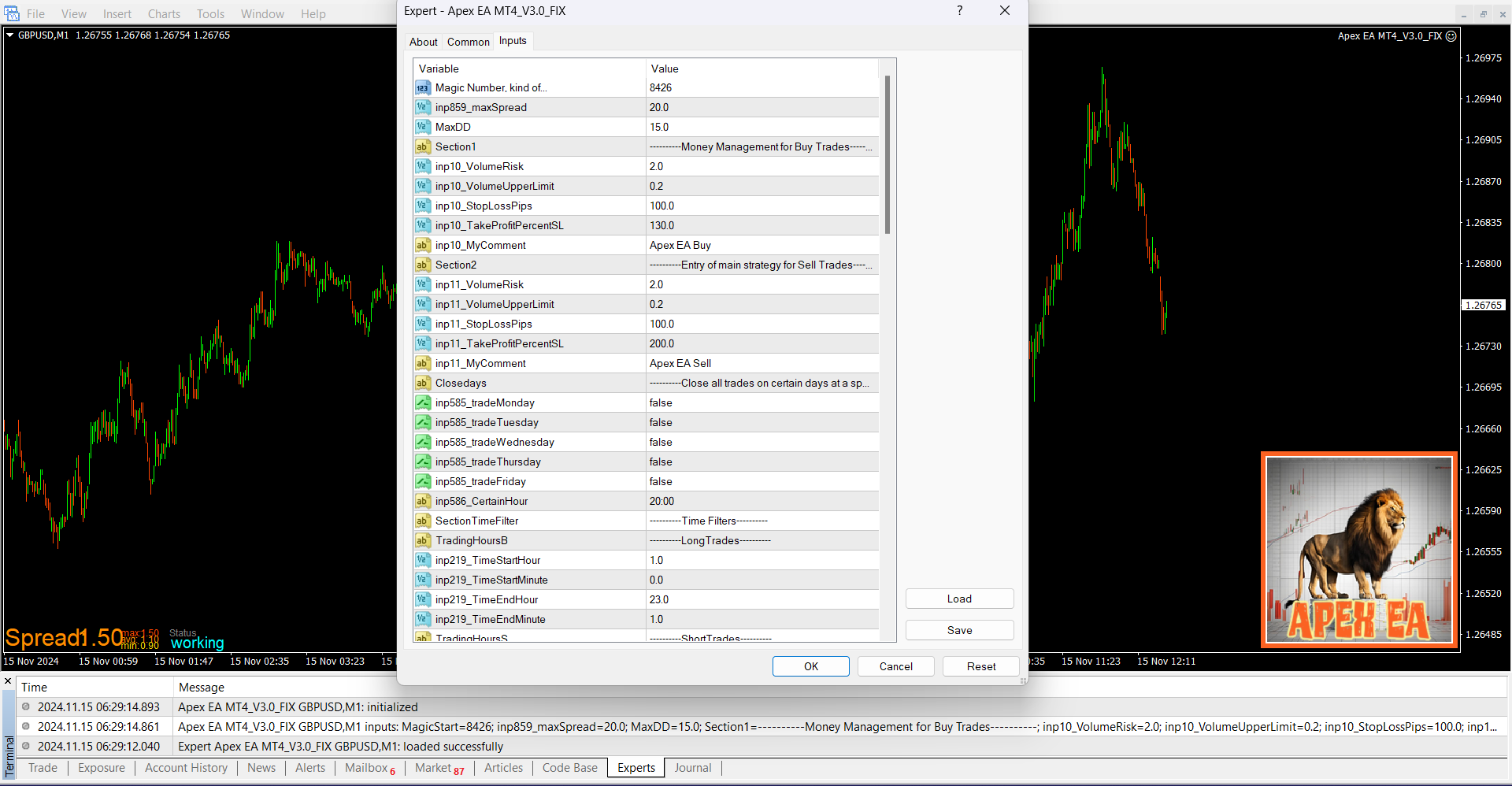1512x786 pixels.
Task: Click the Magic Number integer type icon
Action: point(423,88)
